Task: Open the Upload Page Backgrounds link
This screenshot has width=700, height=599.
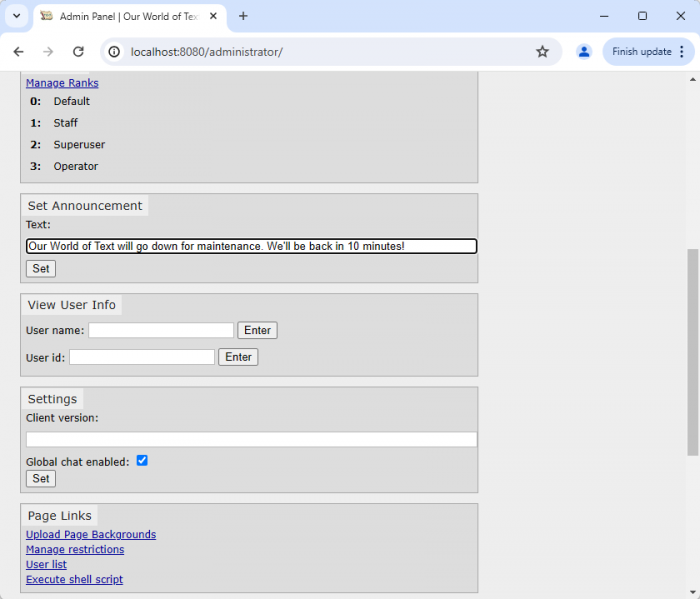Action: pyautogui.click(x=91, y=535)
